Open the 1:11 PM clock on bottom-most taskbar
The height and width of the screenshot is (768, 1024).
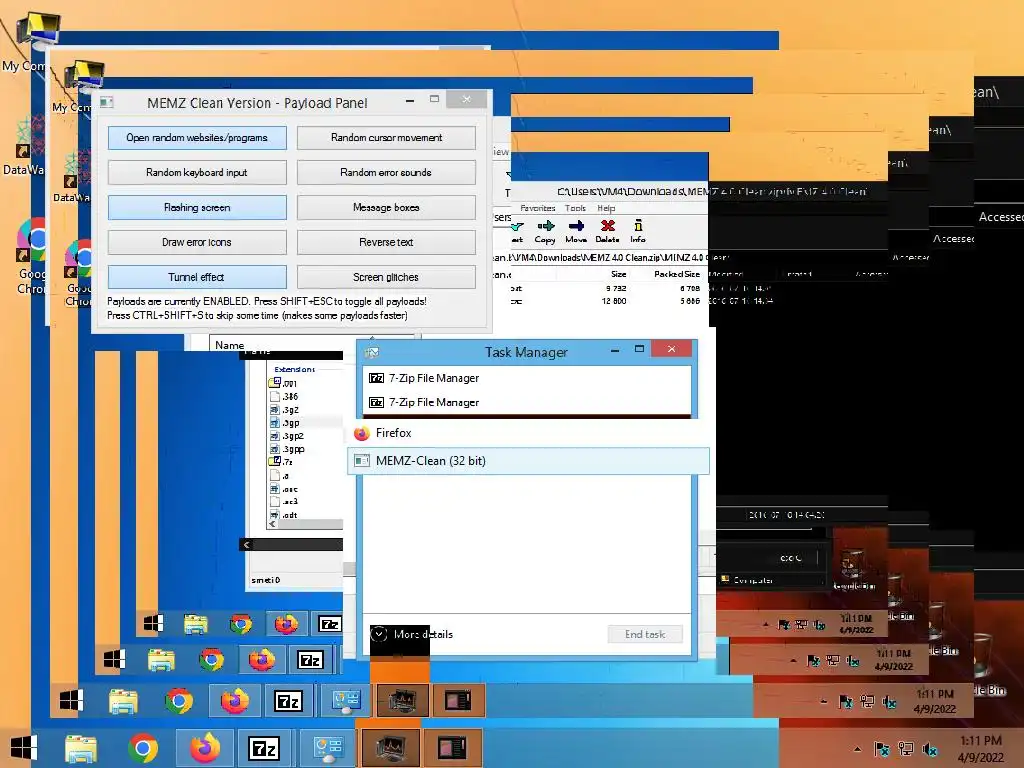981,749
